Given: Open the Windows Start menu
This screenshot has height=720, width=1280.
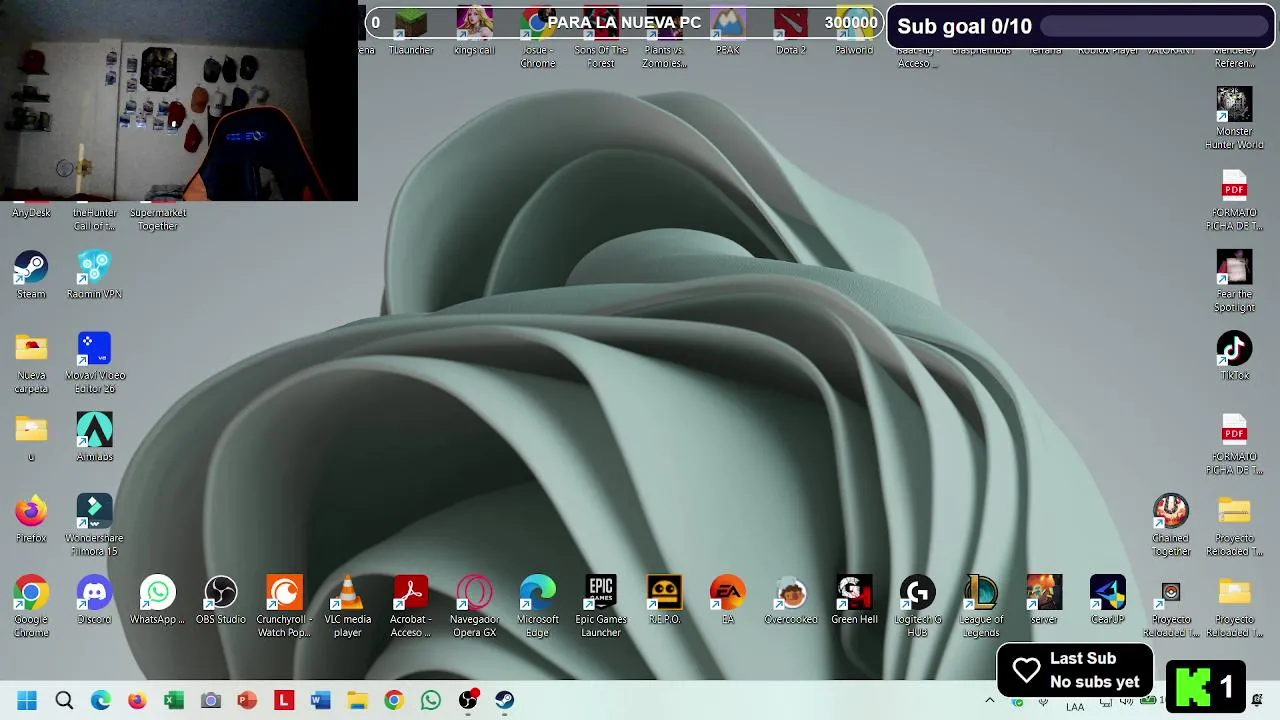Looking at the screenshot, I should [27, 700].
